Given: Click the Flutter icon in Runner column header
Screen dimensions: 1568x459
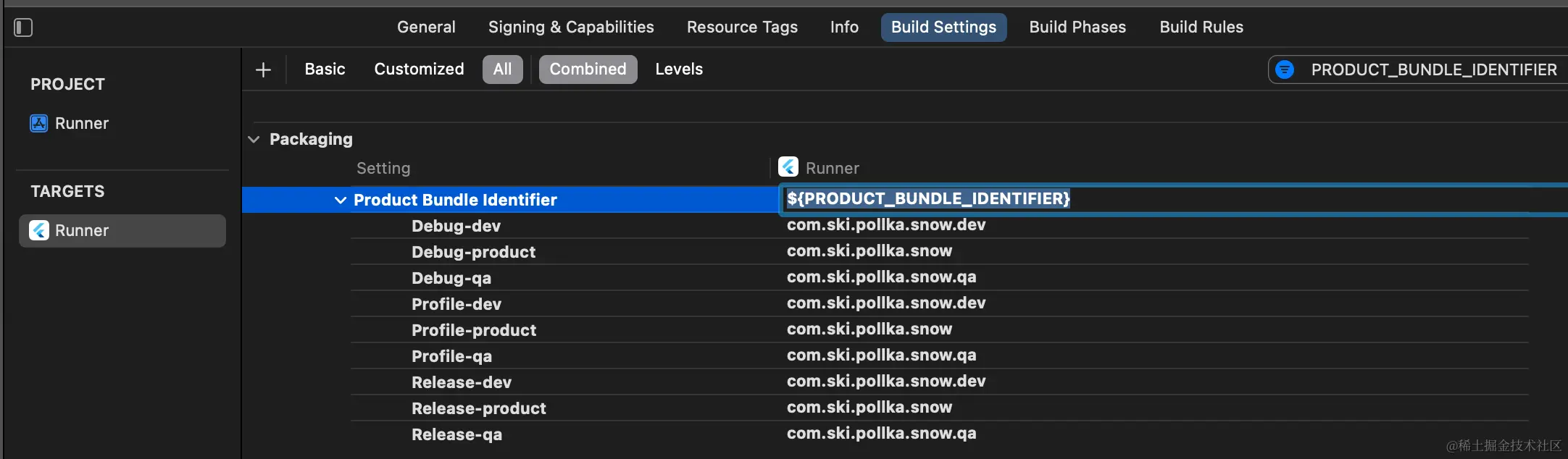Looking at the screenshot, I should tap(788, 167).
